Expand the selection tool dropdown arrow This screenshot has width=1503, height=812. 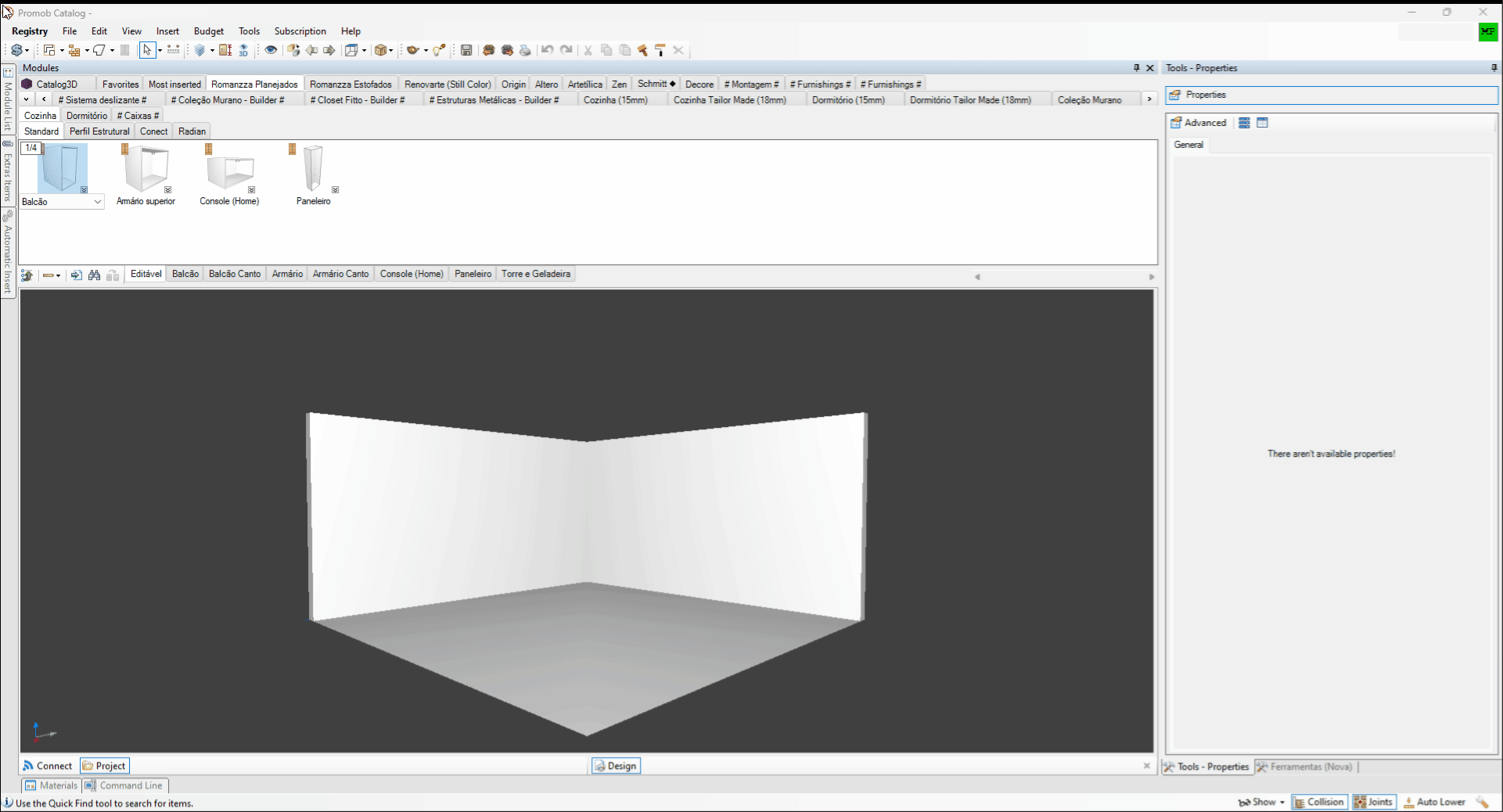pos(160,51)
